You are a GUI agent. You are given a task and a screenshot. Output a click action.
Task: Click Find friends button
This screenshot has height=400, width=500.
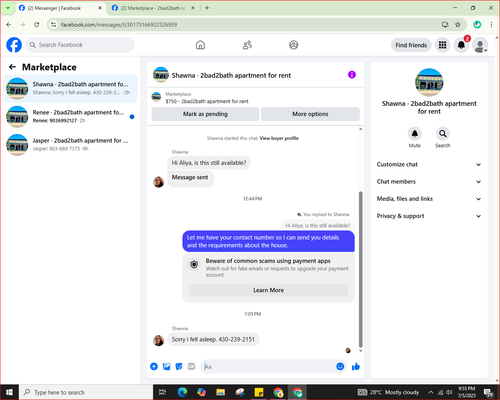(411, 45)
